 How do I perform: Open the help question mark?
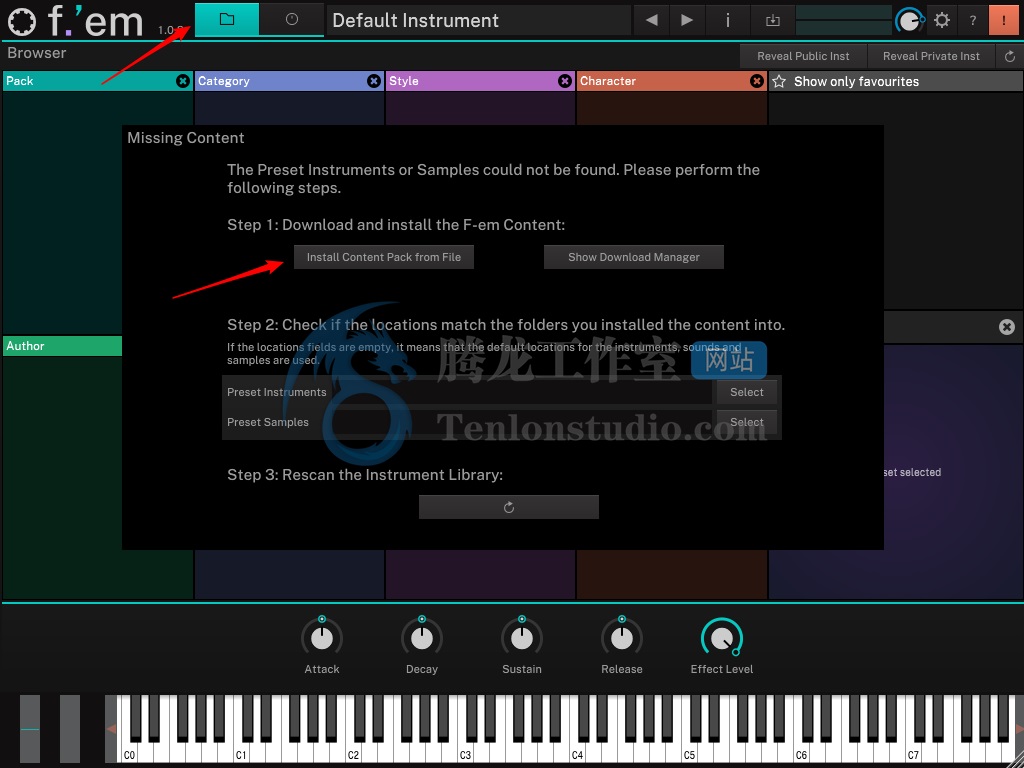pyautogui.click(x=972, y=20)
